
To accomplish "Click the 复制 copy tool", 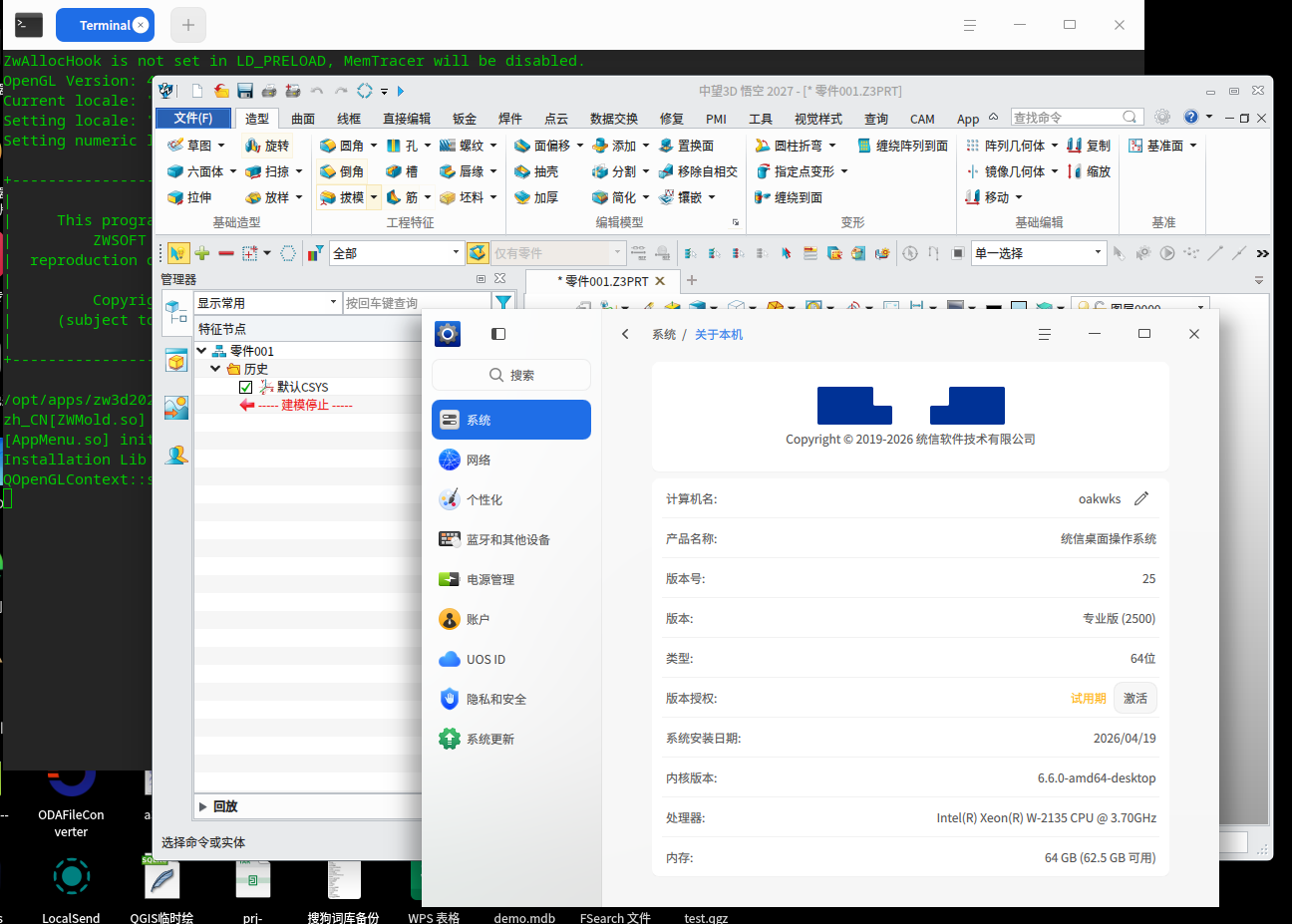I will 1089,146.
